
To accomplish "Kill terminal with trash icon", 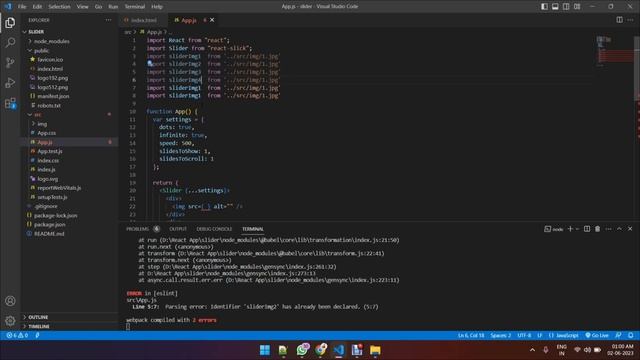I will [x=598, y=229].
